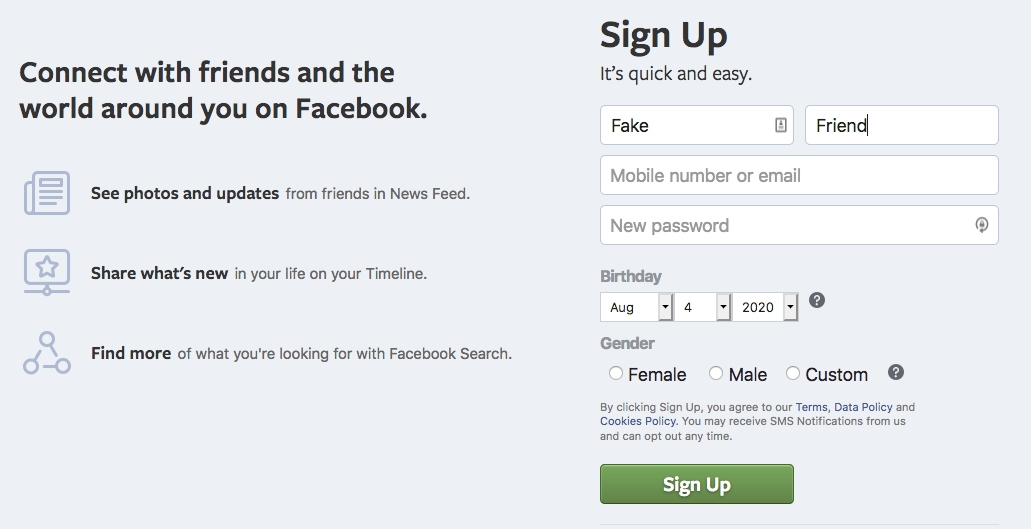Click the News Feed newspaper icon
1031x529 pixels.
(x=47, y=193)
